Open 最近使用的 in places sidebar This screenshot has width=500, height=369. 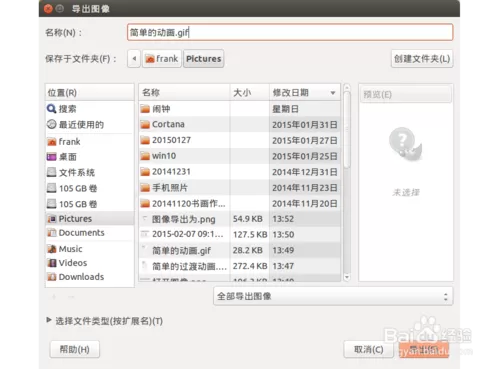click(89, 125)
